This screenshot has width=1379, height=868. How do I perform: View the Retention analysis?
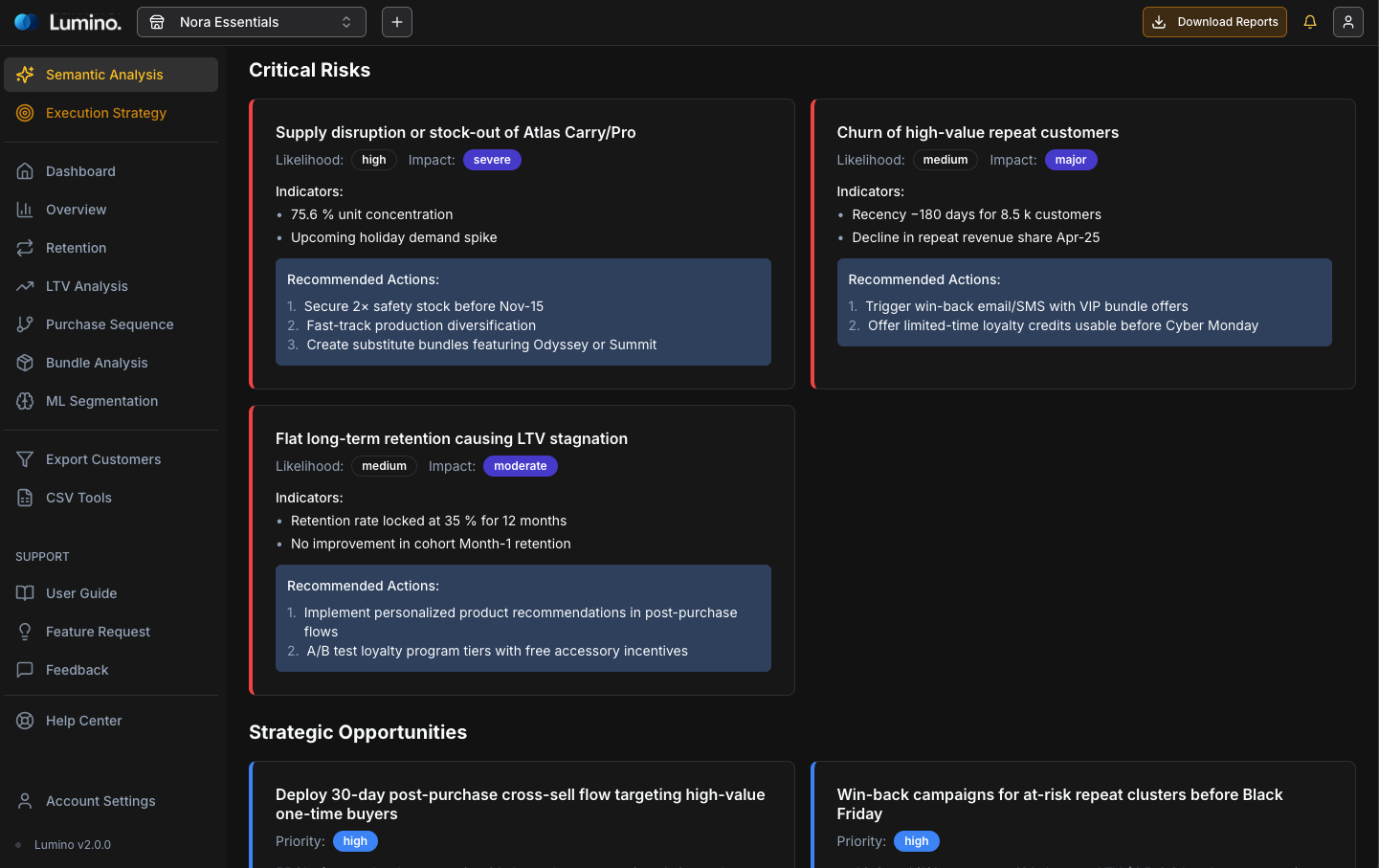77,248
